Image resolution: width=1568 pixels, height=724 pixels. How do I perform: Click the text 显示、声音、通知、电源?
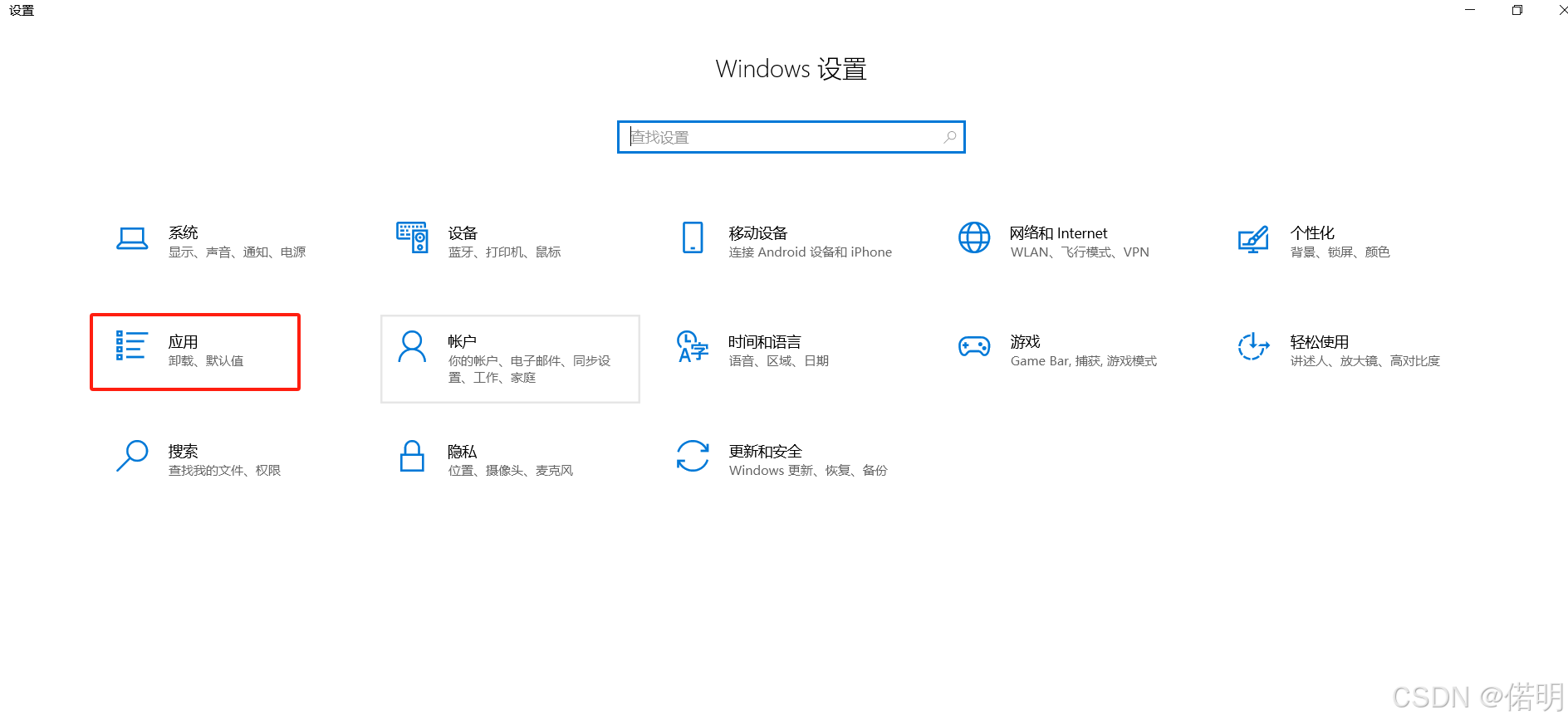point(238,252)
